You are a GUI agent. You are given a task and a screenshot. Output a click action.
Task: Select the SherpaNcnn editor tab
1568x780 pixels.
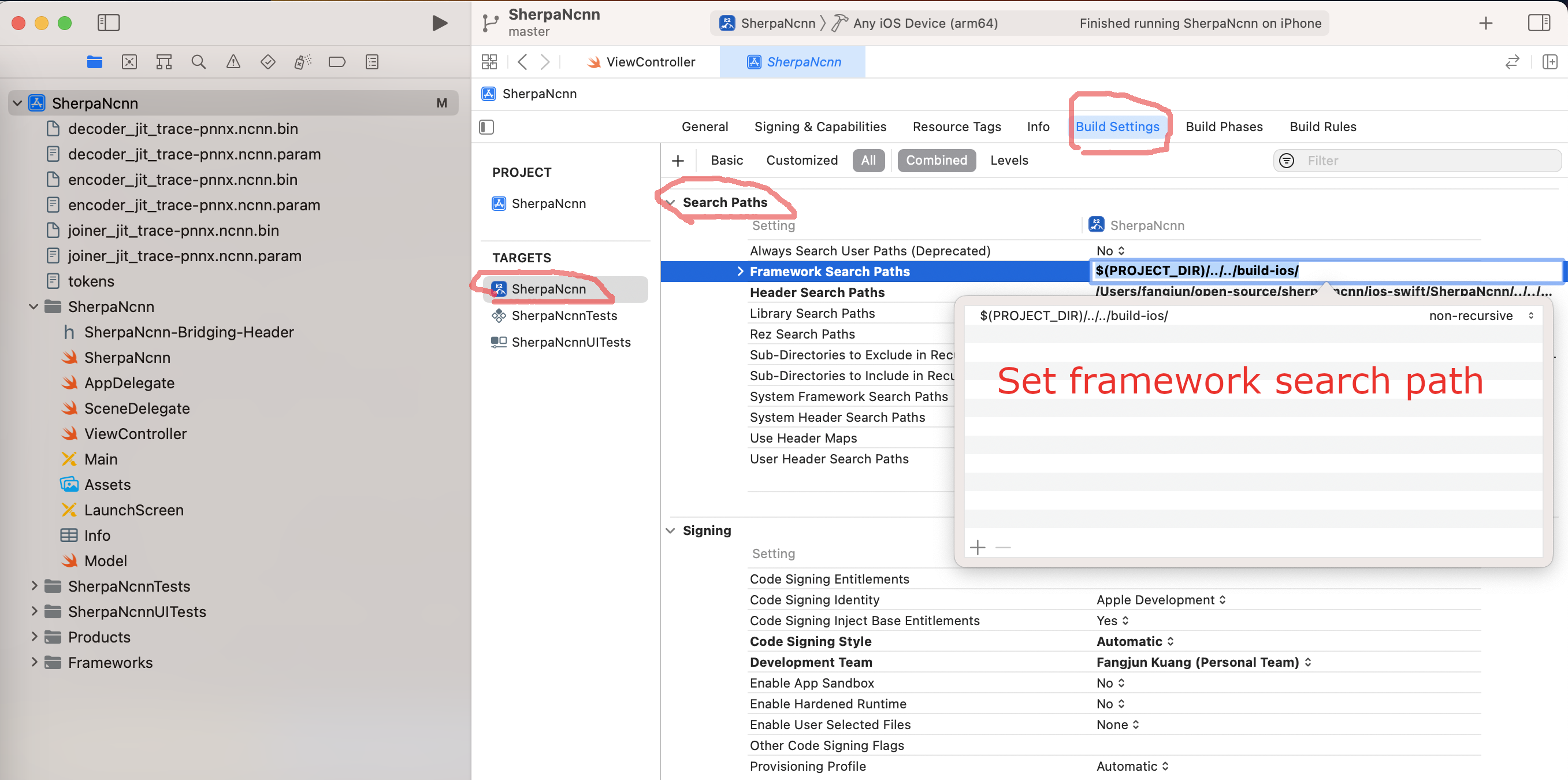point(793,62)
